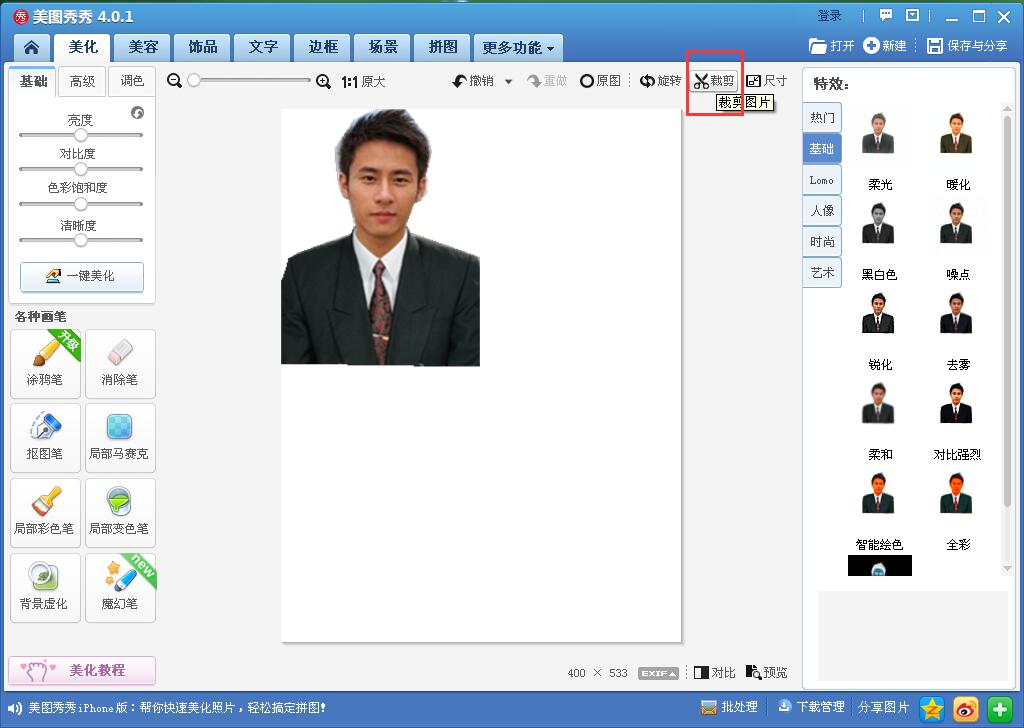Apply the 黑白色 black-and-white effect thumbnail
Viewport: 1024px width, 728px height.
[879, 225]
